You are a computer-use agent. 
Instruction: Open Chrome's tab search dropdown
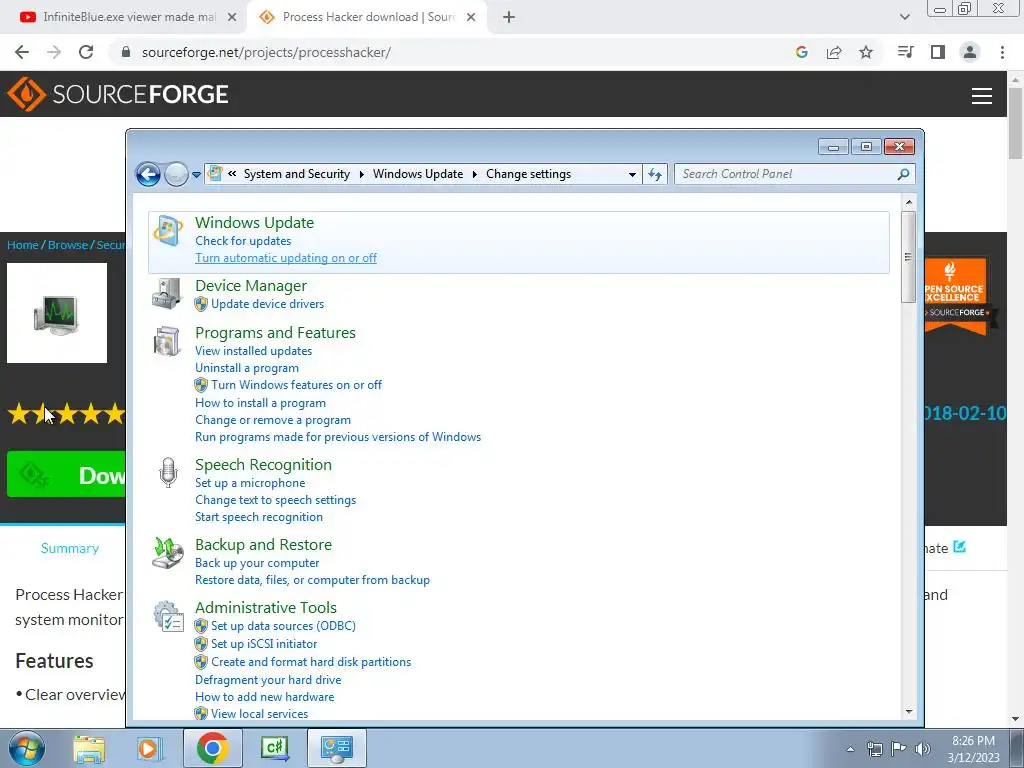(904, 17)
